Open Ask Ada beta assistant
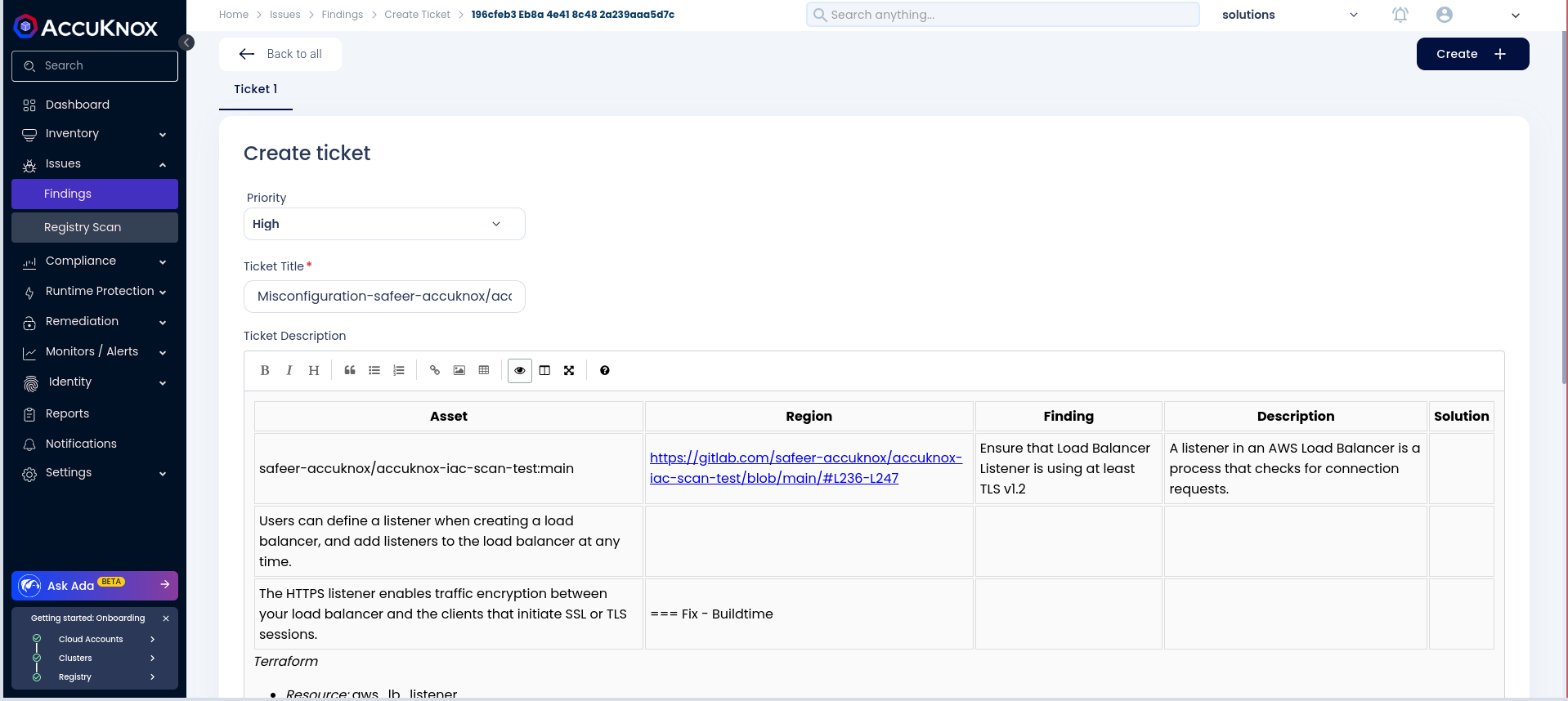The width and height of the screenshot is (1568, 701). (95, 585)
